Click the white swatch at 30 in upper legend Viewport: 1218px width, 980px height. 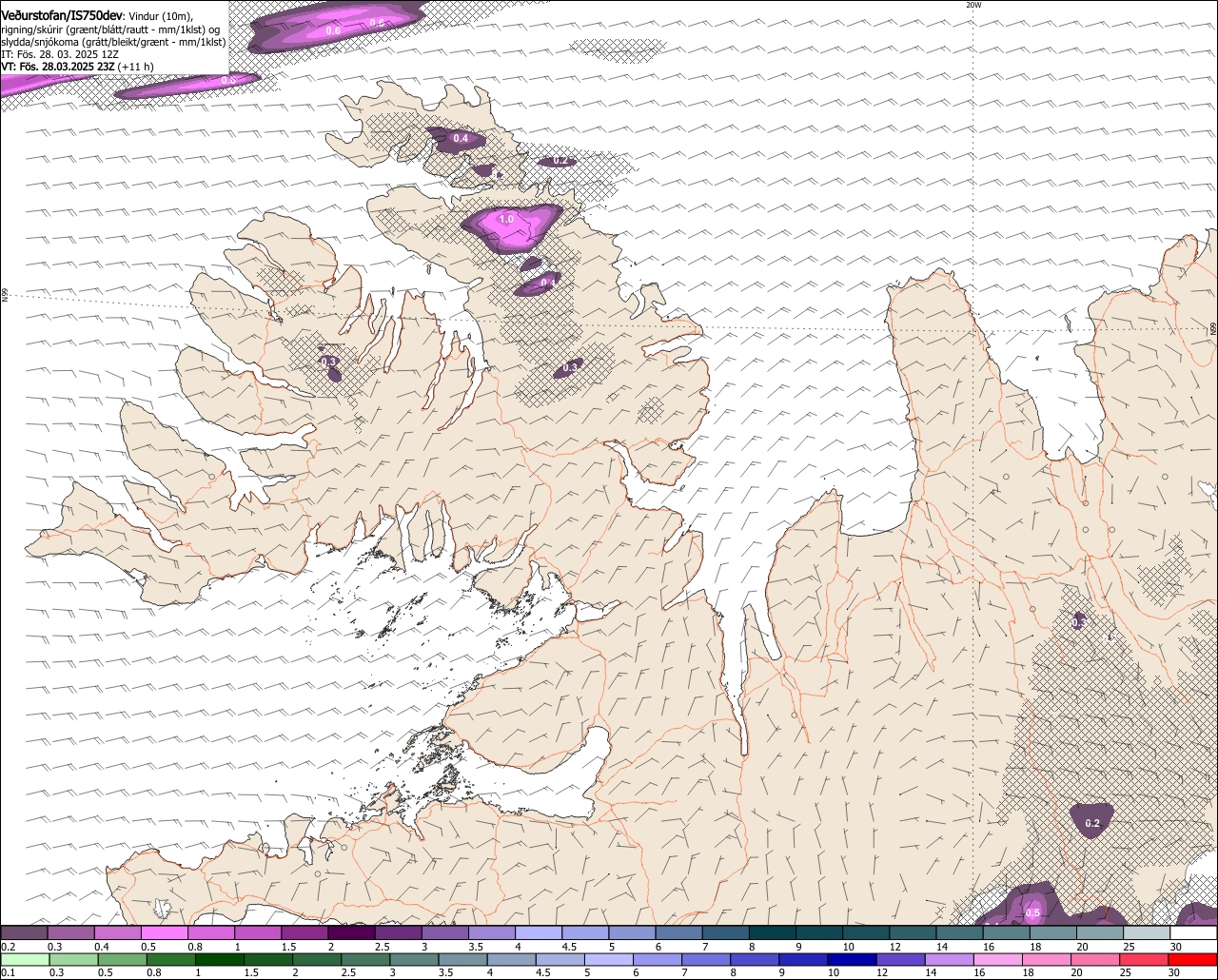(x=1193, y=933)
